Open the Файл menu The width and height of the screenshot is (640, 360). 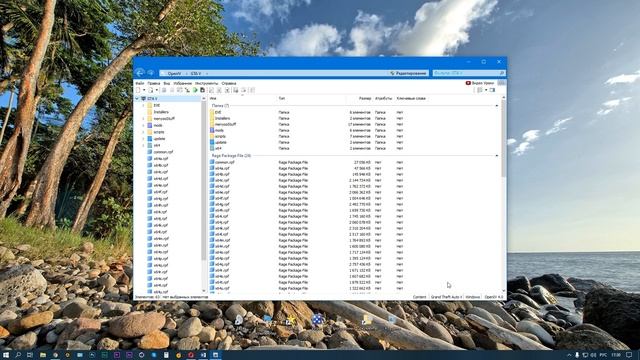[140, 83]
